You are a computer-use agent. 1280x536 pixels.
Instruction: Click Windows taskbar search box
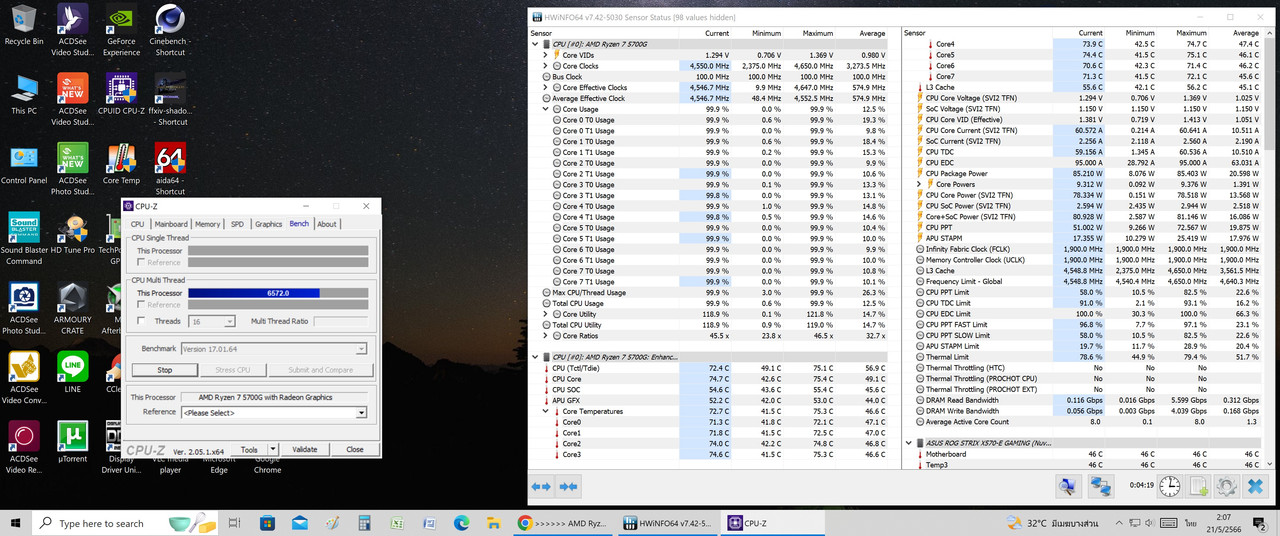[x=124, y=522]
